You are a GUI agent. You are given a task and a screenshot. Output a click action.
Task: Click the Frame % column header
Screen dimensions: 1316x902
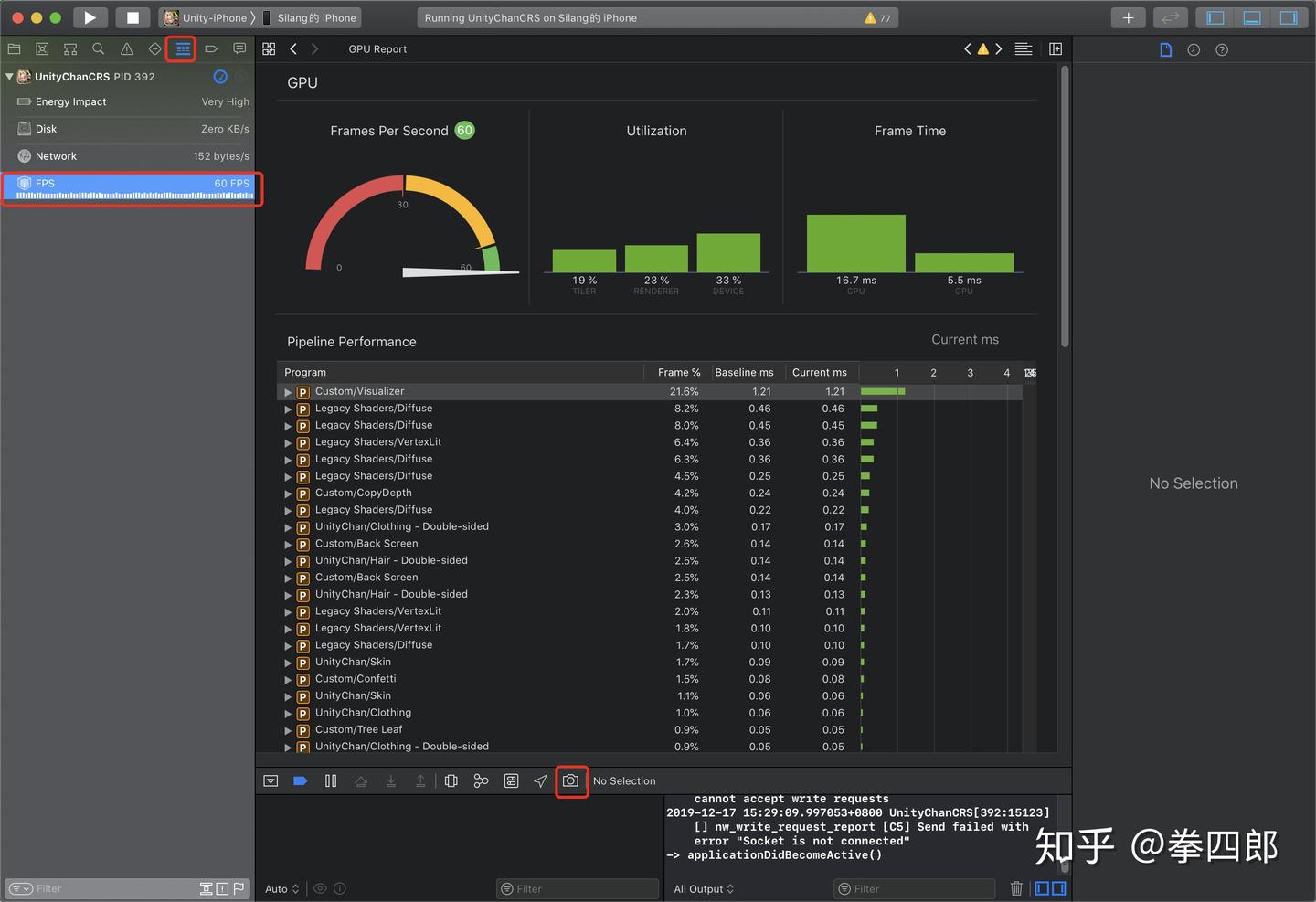[678, 372]
